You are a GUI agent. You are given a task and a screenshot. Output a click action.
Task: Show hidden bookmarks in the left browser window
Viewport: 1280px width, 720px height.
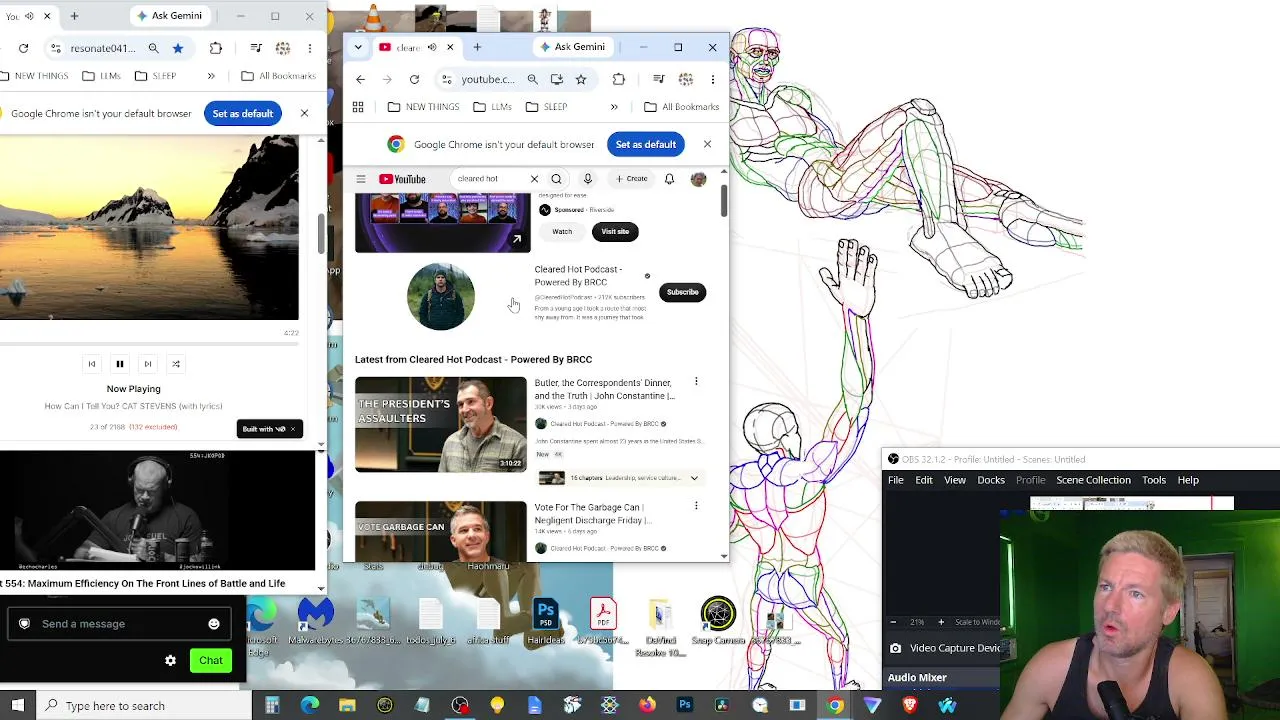211,76
